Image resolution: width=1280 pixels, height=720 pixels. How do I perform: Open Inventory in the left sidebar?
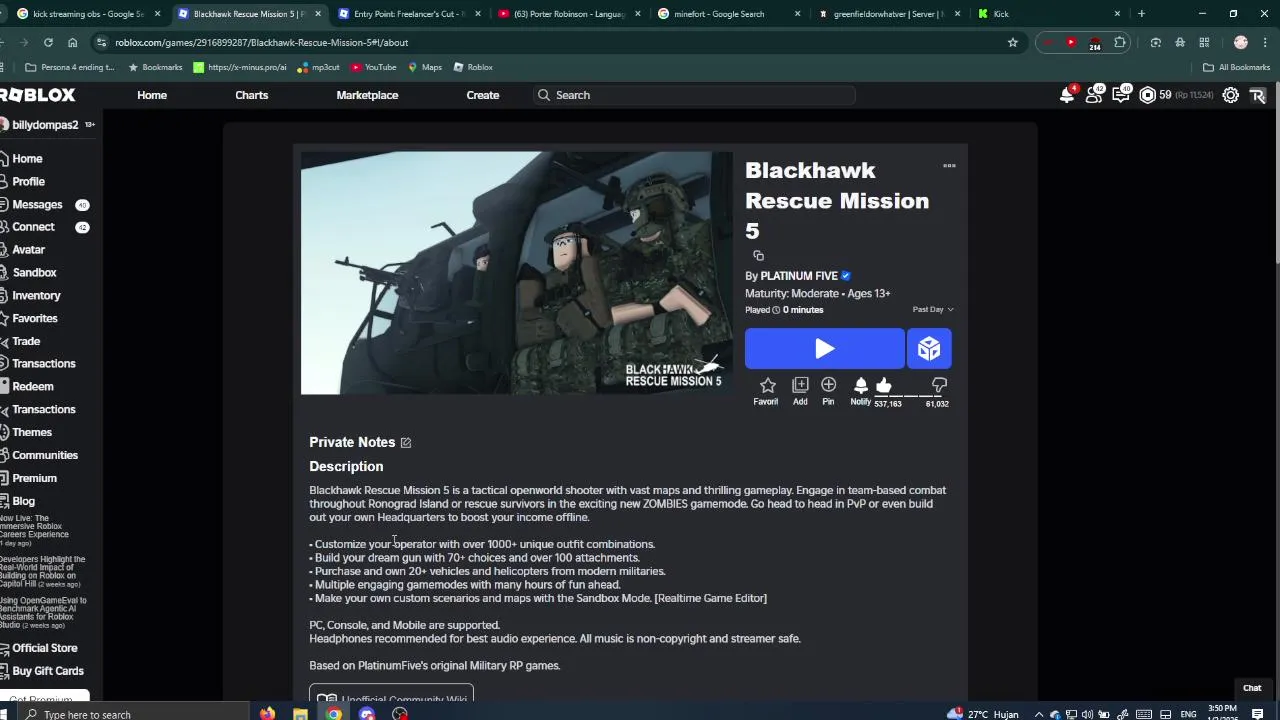[36, 296]
